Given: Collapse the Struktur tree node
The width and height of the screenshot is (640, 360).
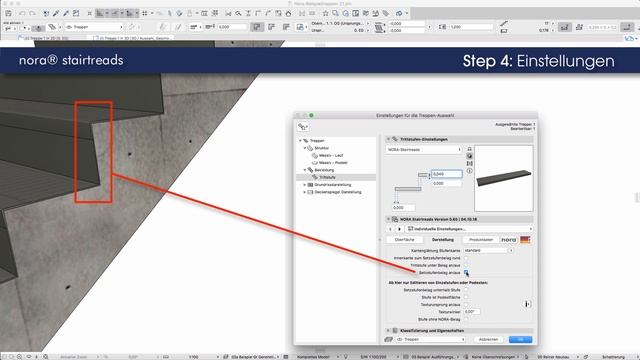Looking at the screenshot, I should [x=304, y=148].
